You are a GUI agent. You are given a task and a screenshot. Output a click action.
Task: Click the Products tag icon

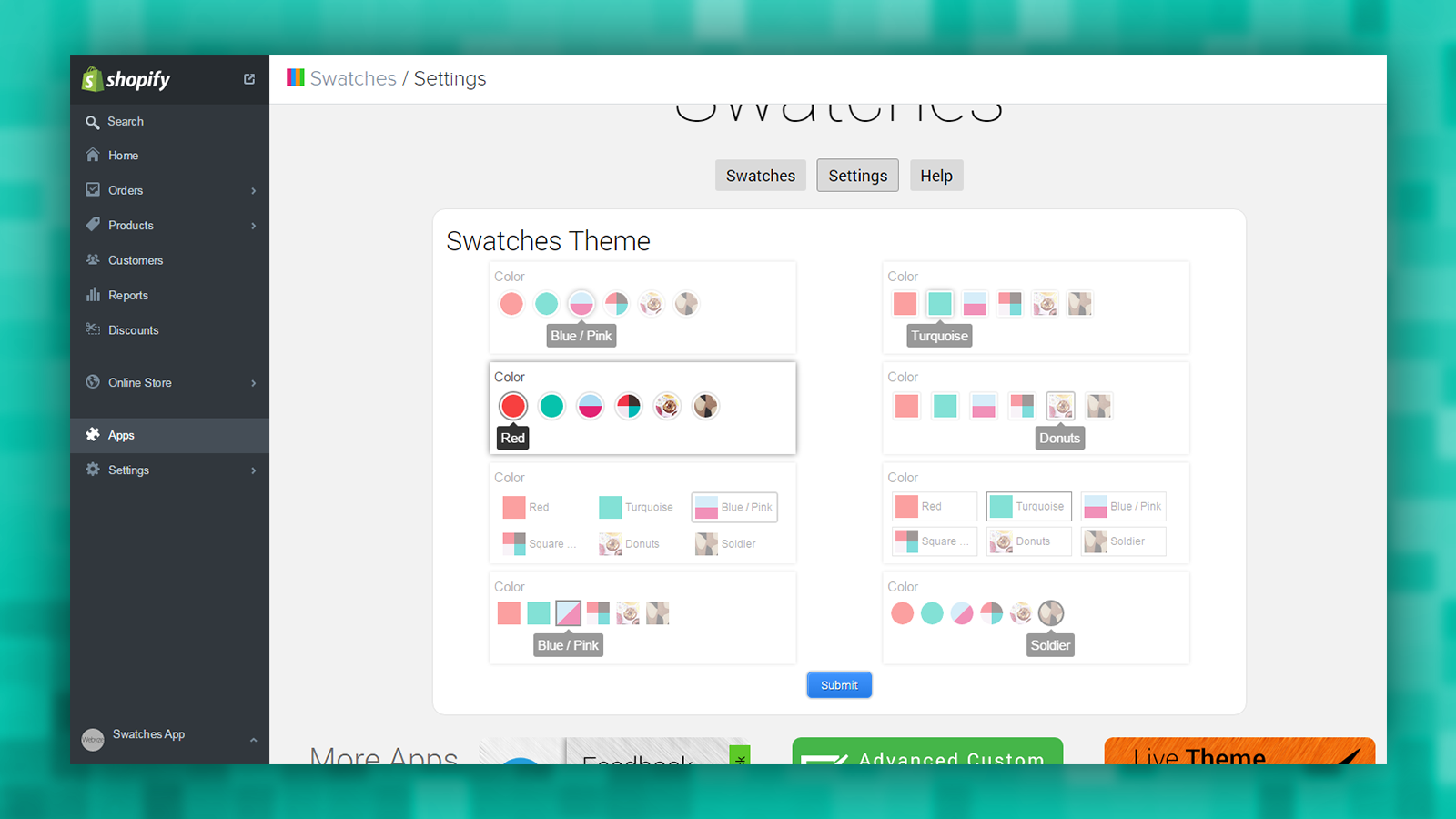94,225
